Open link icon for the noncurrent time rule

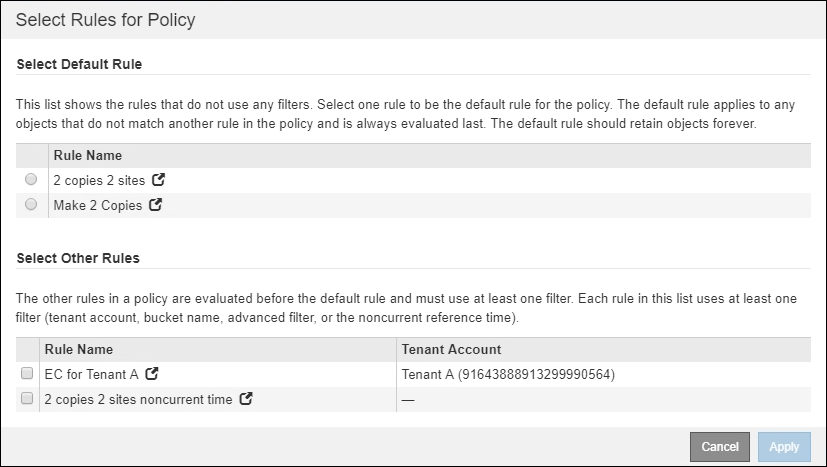(246, 399)
